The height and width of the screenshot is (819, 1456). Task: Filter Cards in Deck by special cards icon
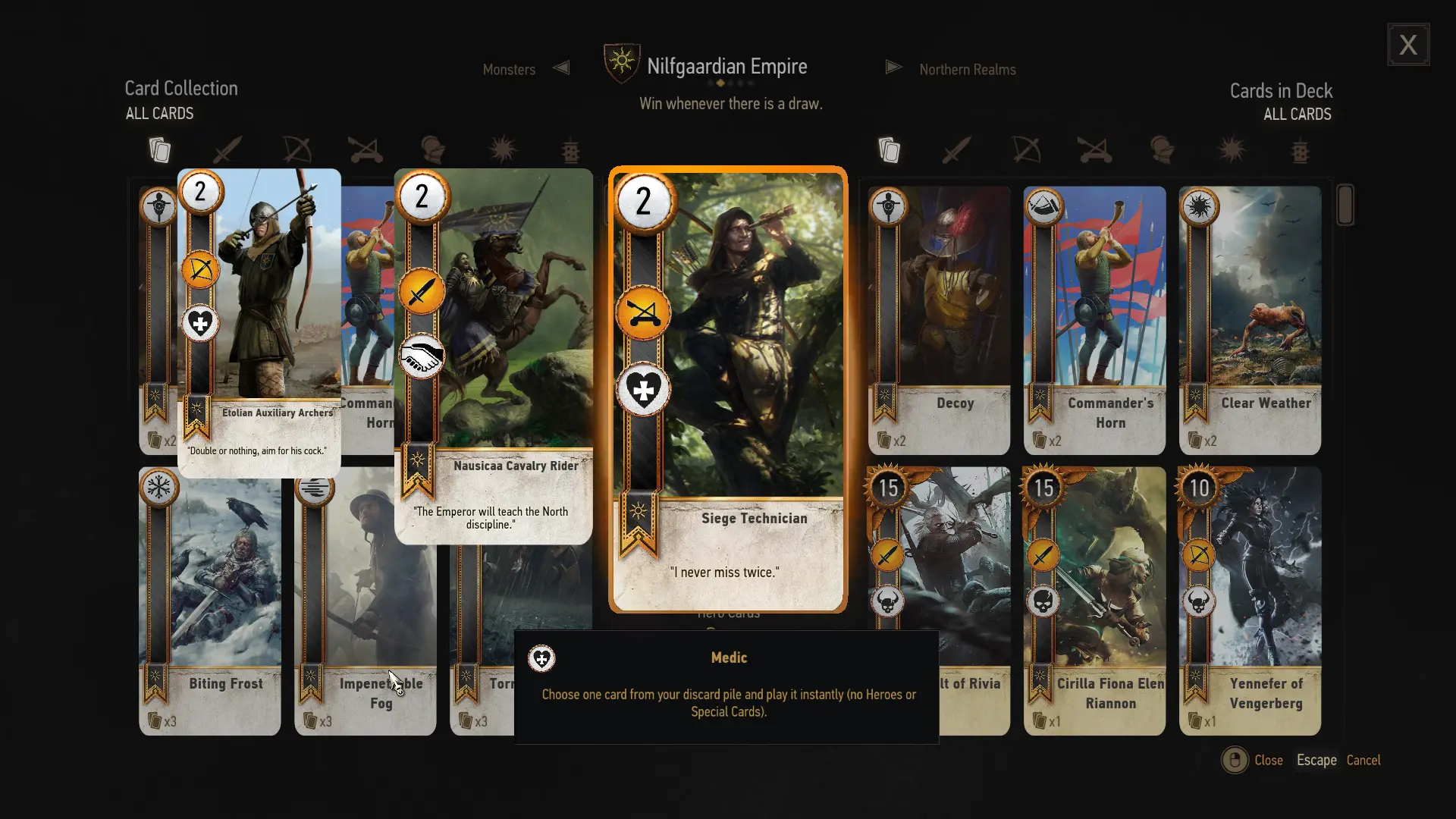[1301, 150]
